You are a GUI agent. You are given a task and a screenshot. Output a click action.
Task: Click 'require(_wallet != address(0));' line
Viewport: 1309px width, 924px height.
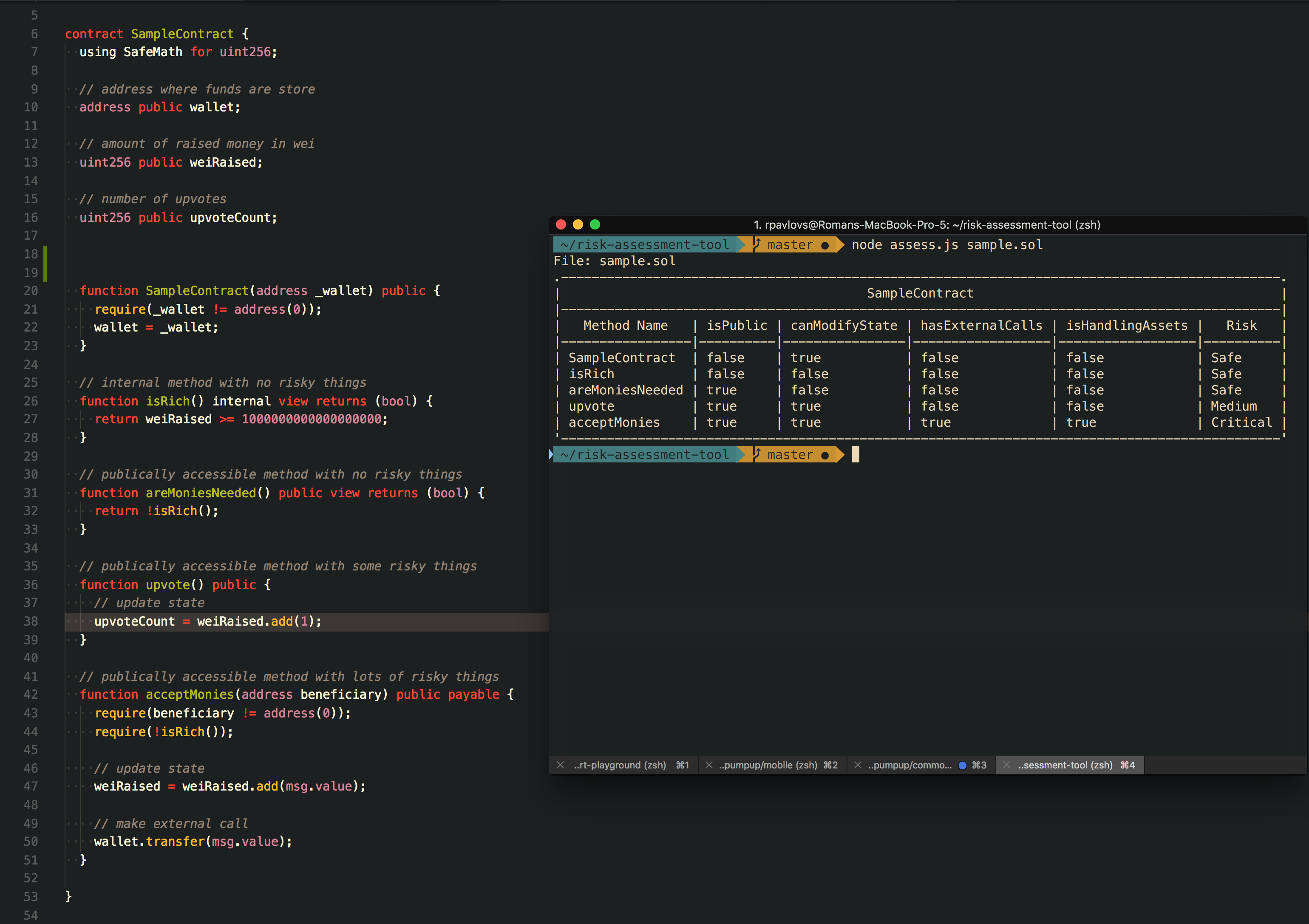tap(208, 309)
